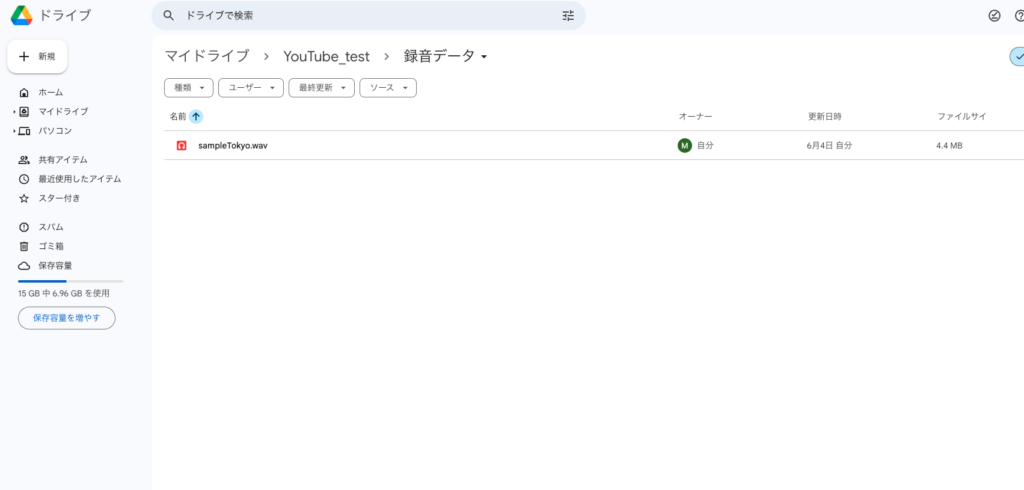1024x490 pixels.
Task: Open advanced search filter options icon
Action: click(568, 16)
